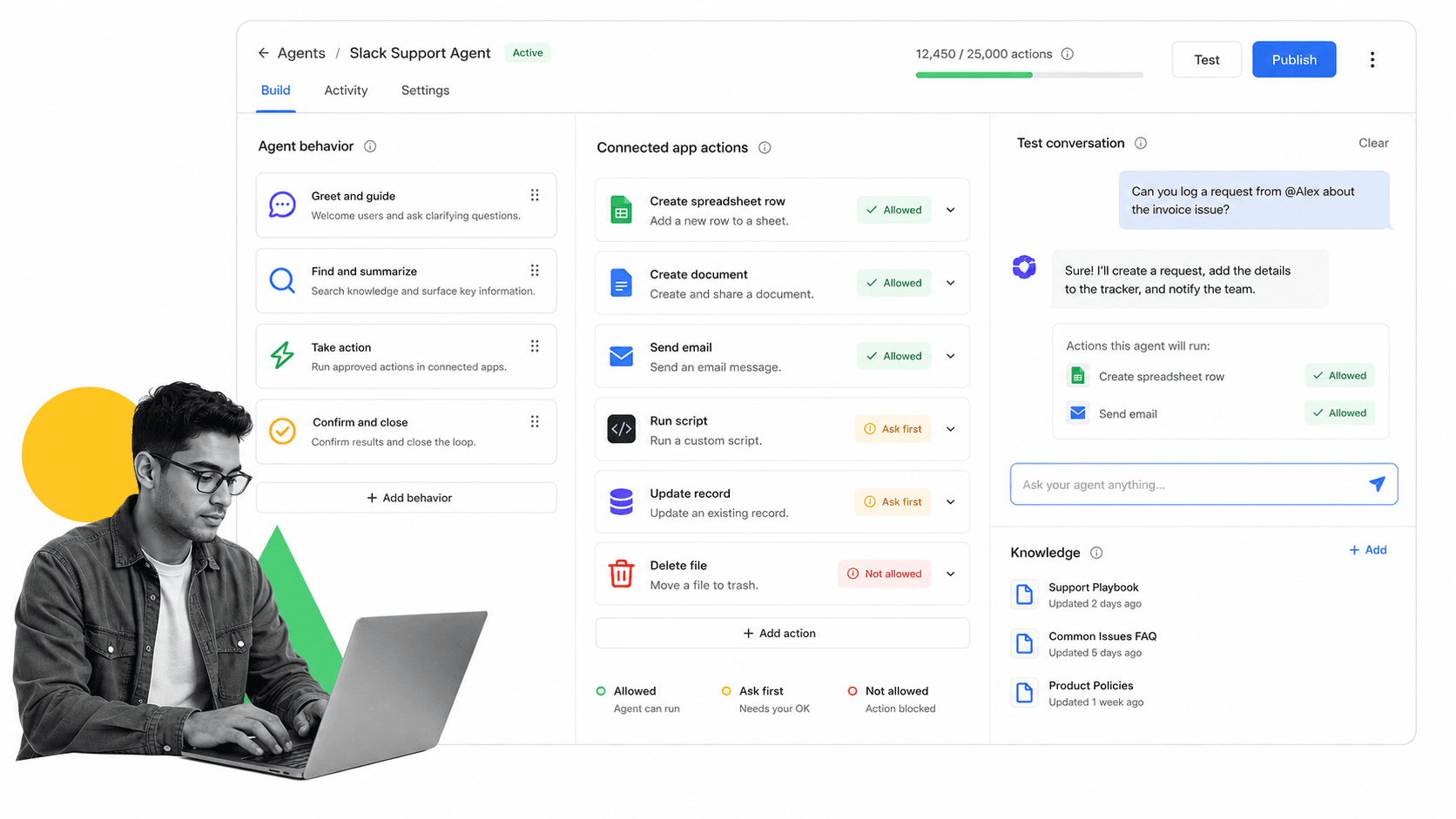The width and height of the screenshot is (1456, 819).
Task: Open Support Playbook knowledge item
Action: tap(1095, 594)
